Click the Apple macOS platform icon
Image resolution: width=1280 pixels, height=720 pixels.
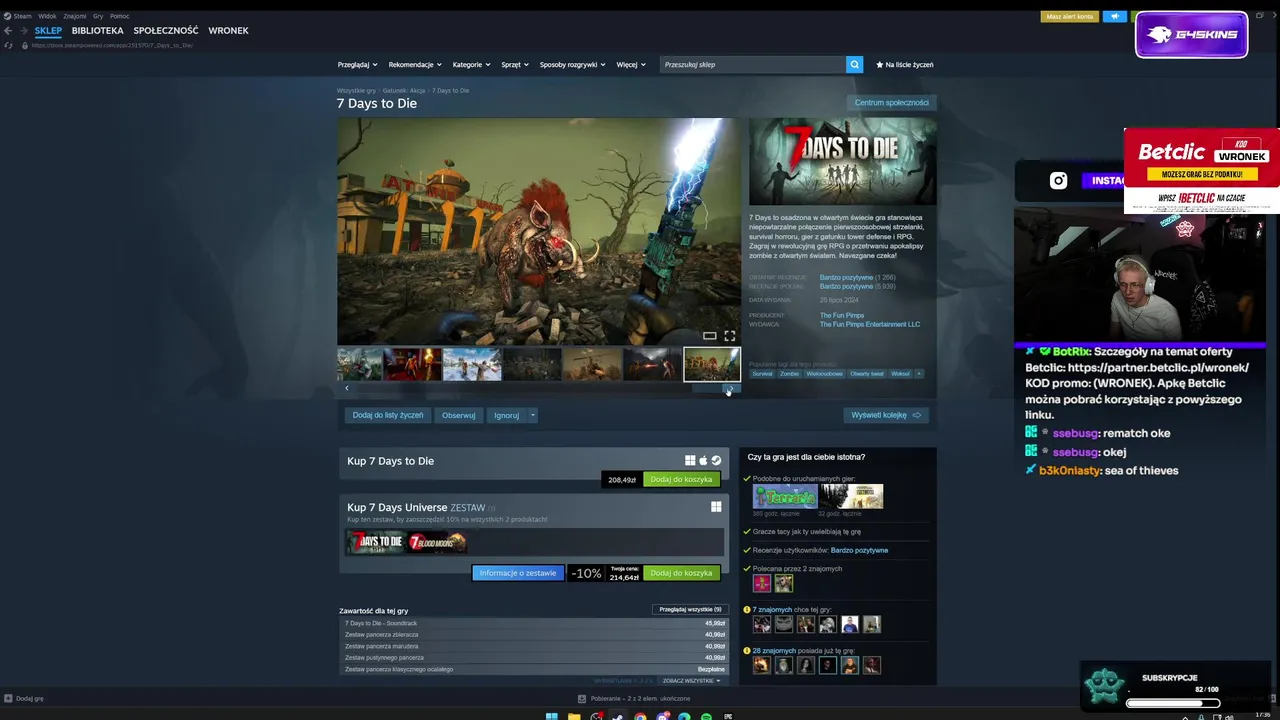(703, 461)
